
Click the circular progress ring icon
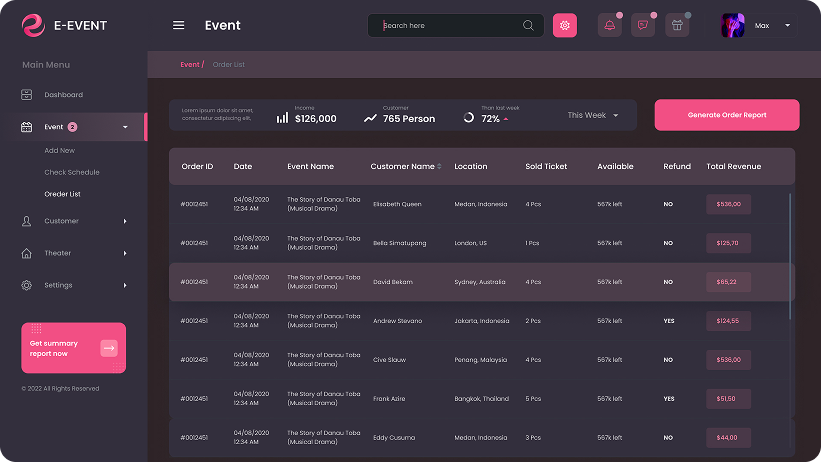click(469, 118)
